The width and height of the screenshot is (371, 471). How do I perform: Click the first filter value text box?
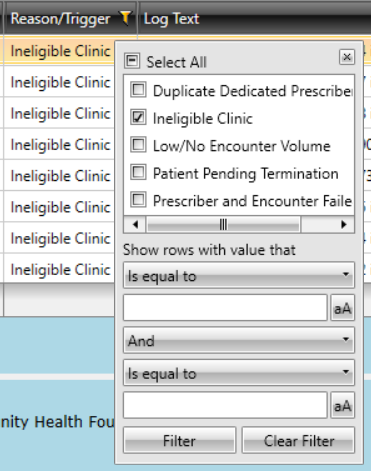tap(225, 308)
